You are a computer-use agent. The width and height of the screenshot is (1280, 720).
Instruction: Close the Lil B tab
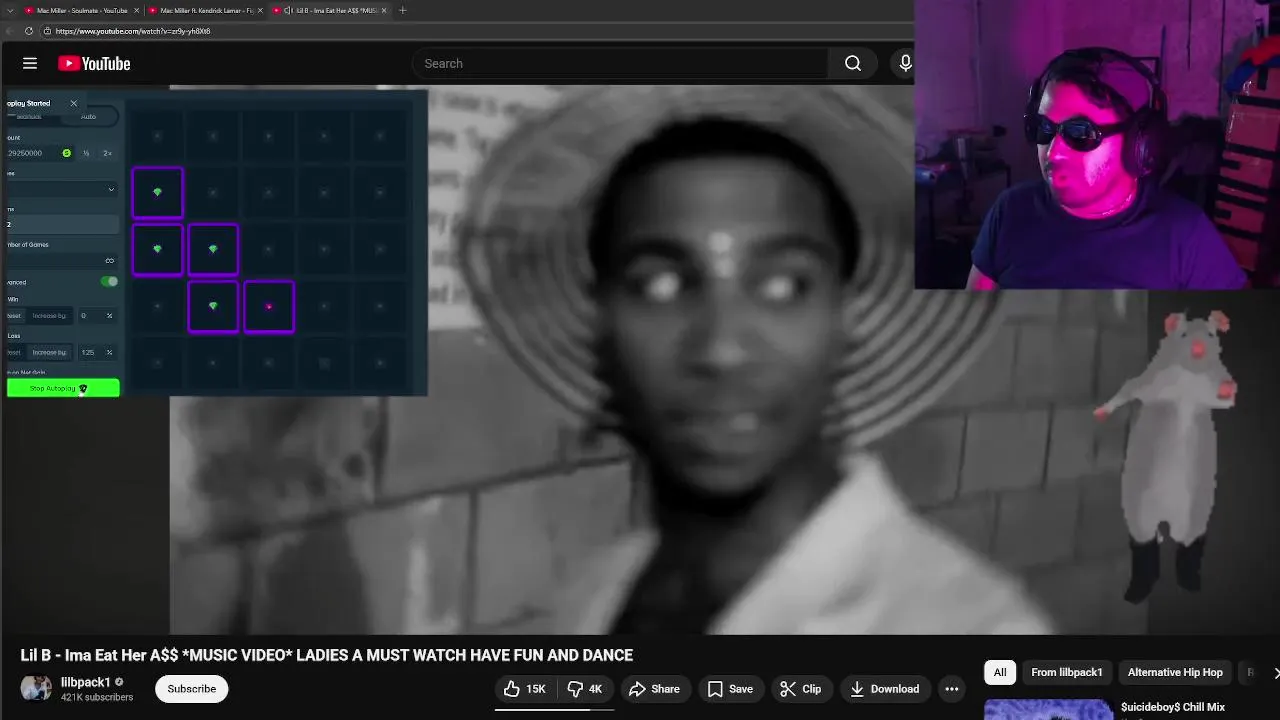tap(385, 10)
